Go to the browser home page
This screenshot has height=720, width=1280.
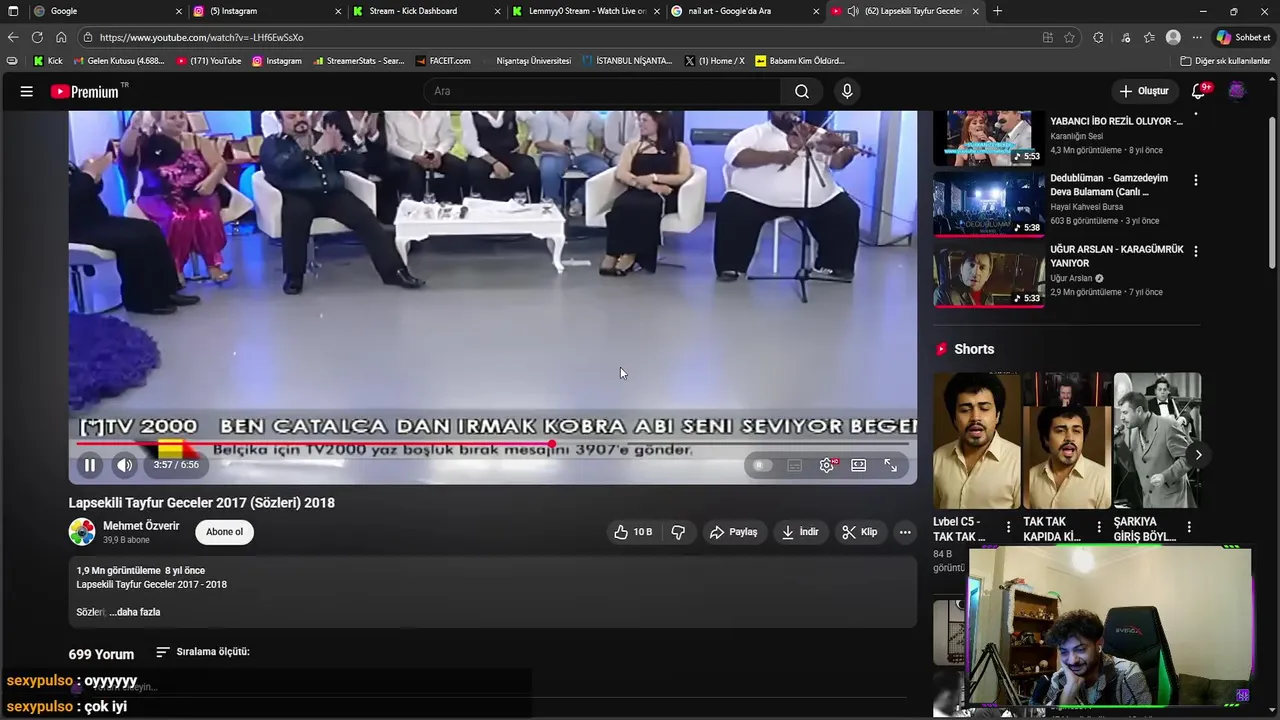coord(61,37)
